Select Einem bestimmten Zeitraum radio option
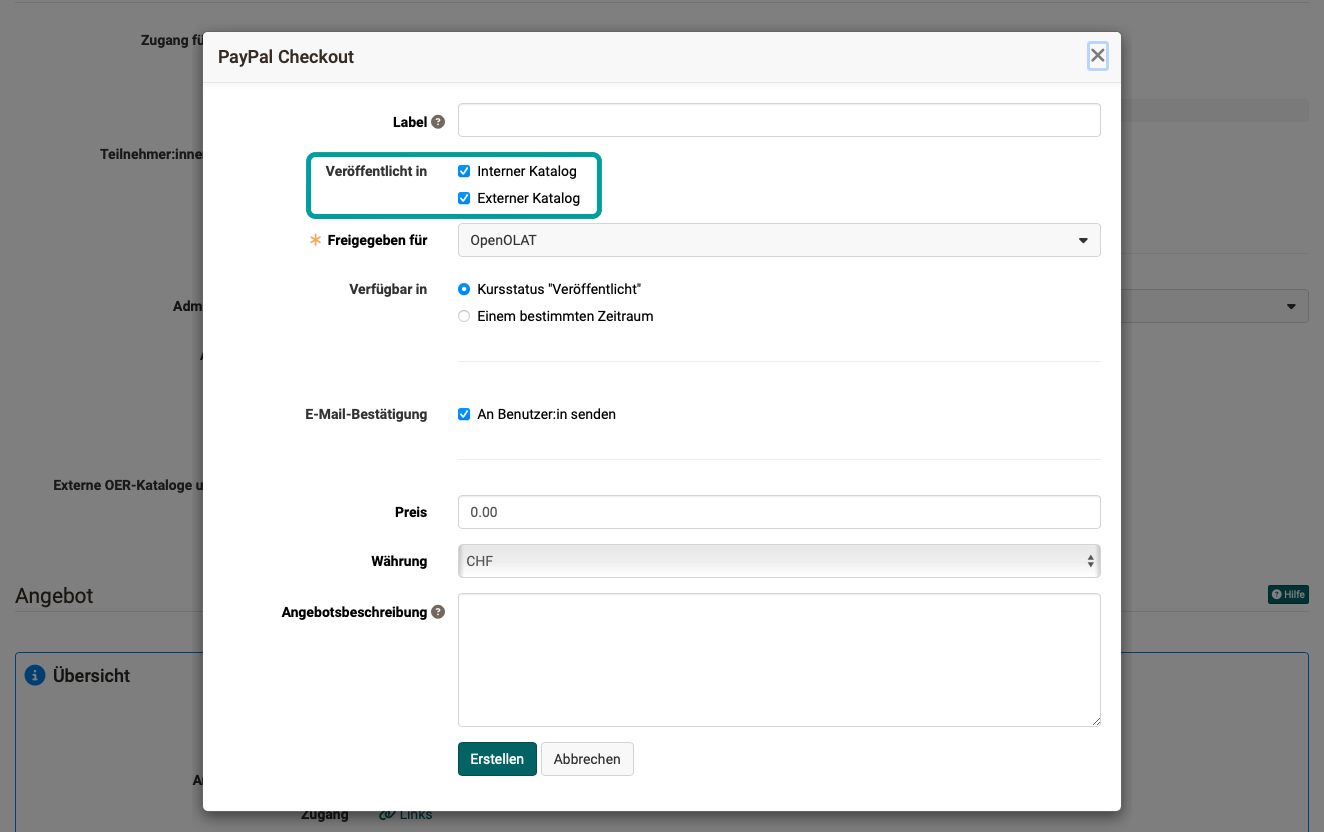This screenshot has height=832, width=1324. point(464,316)
